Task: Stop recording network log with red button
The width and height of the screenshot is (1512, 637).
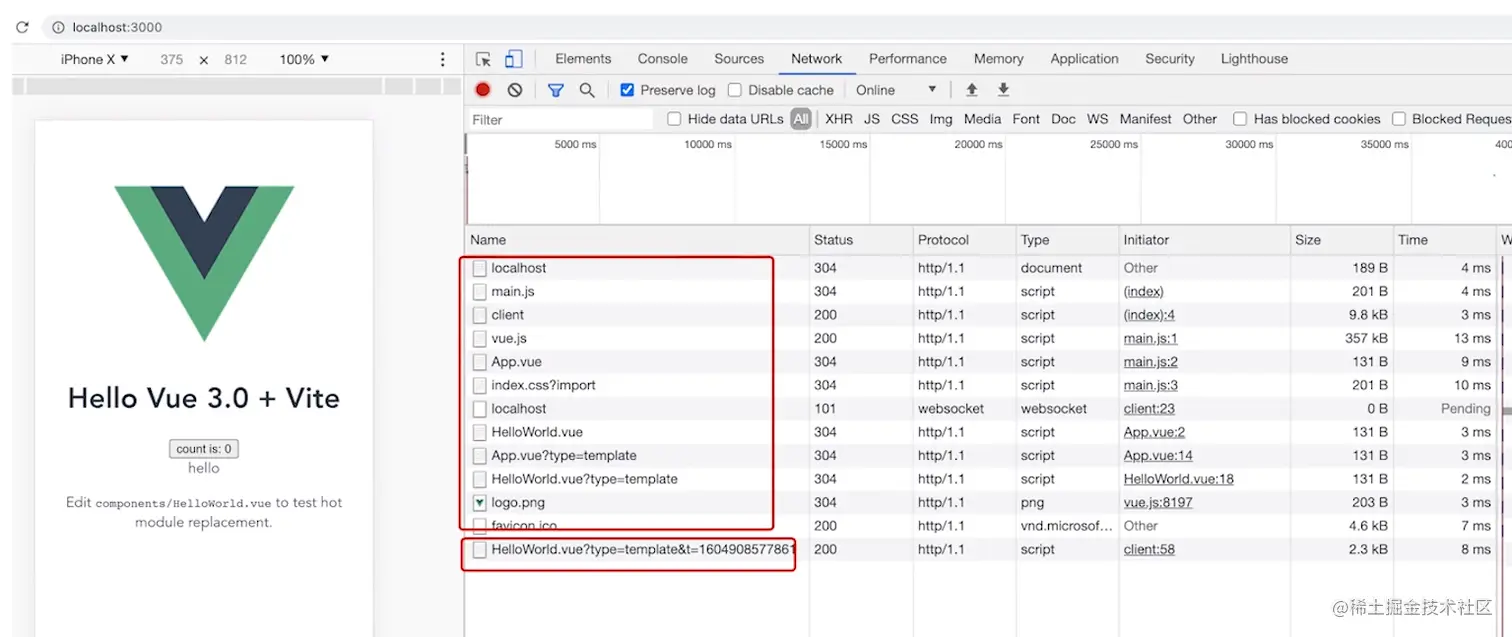Action: coord(483,90)
